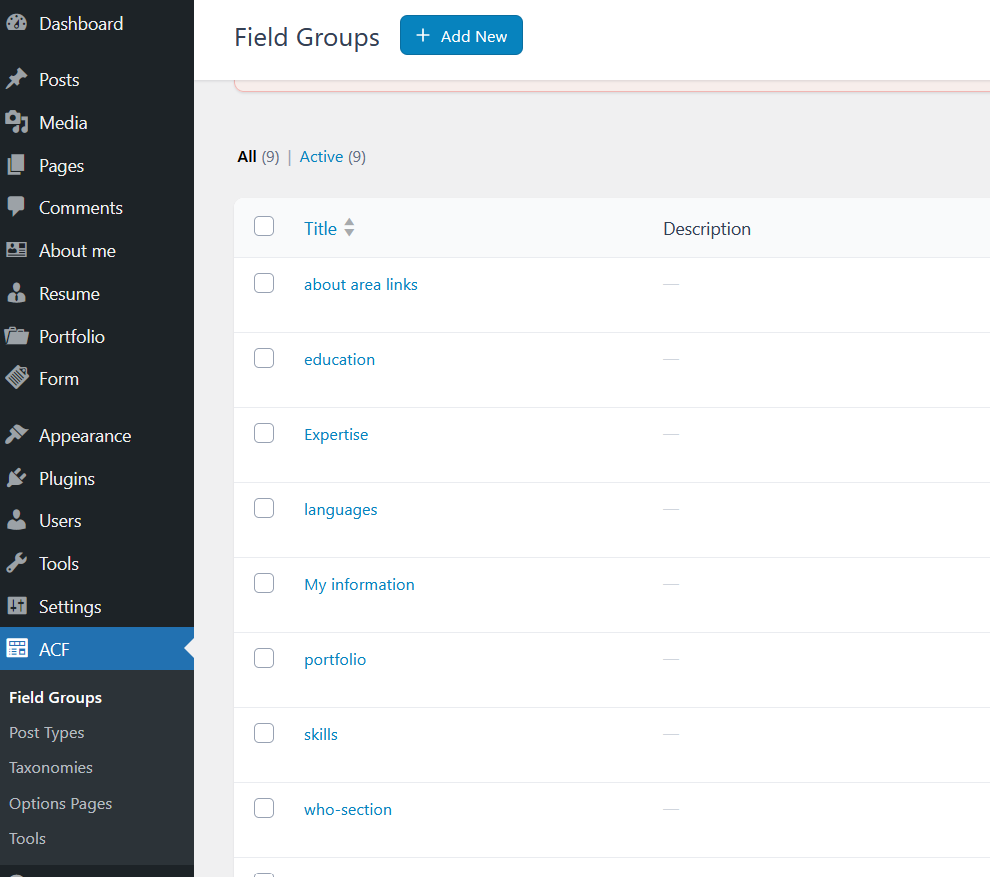
Task: Click the Resume person icon
Action: (16, 293)
